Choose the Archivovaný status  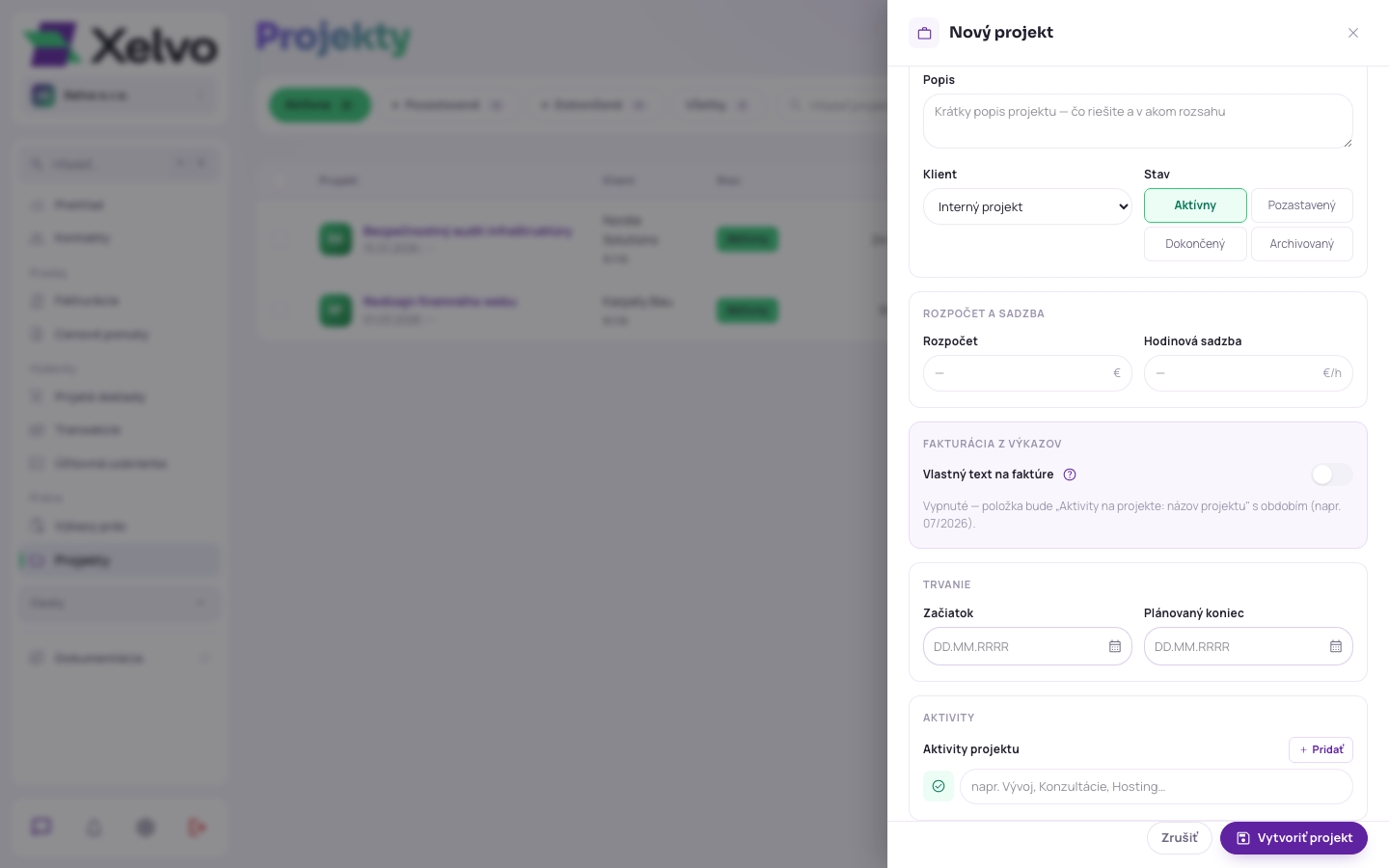pyautogui.click(x=1302, y=244)
